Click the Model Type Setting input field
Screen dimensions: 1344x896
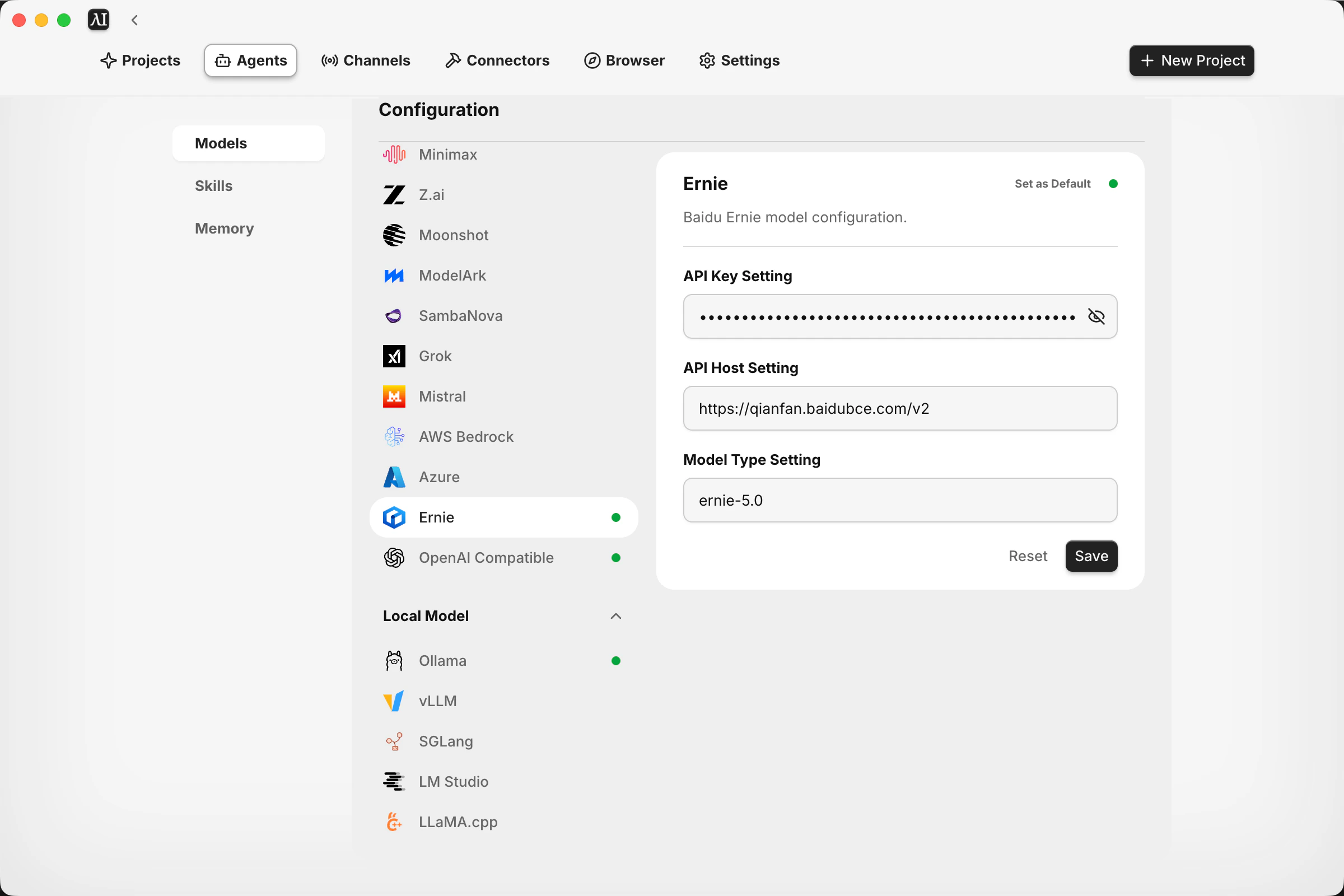pos(899,500)
